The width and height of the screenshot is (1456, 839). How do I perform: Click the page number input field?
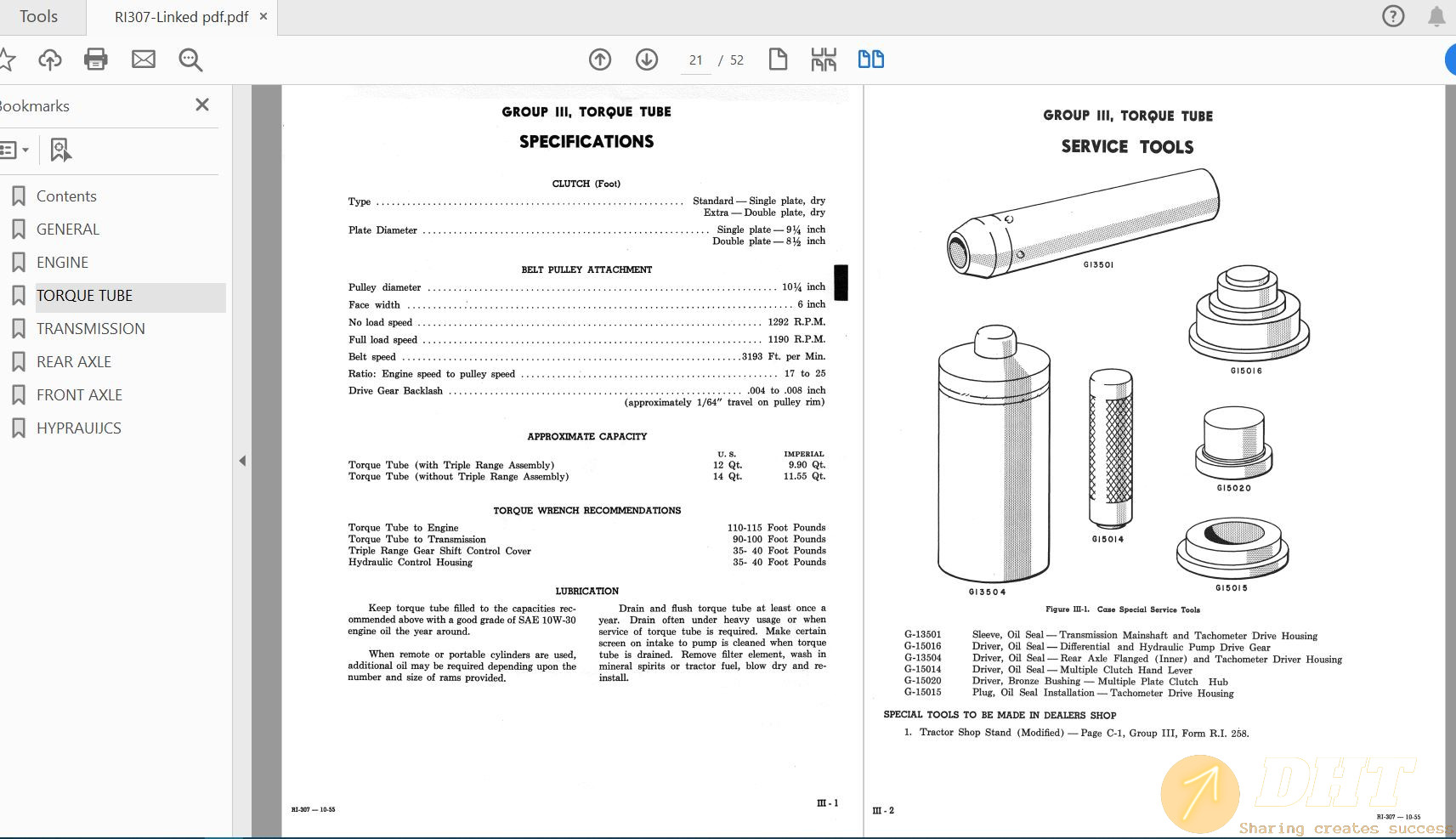click(696, 60)
